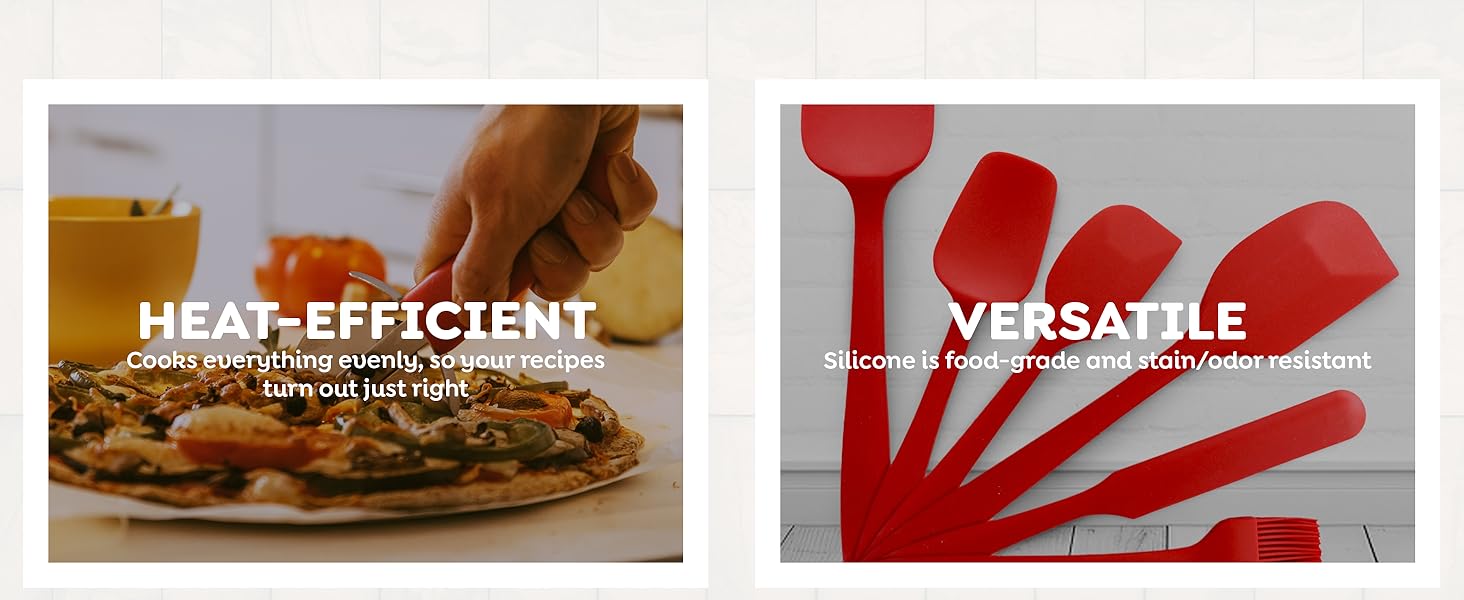Click the 'turn out just right' text line
The width and height of the screenshot is (1464, 600).
pos(366,388)
